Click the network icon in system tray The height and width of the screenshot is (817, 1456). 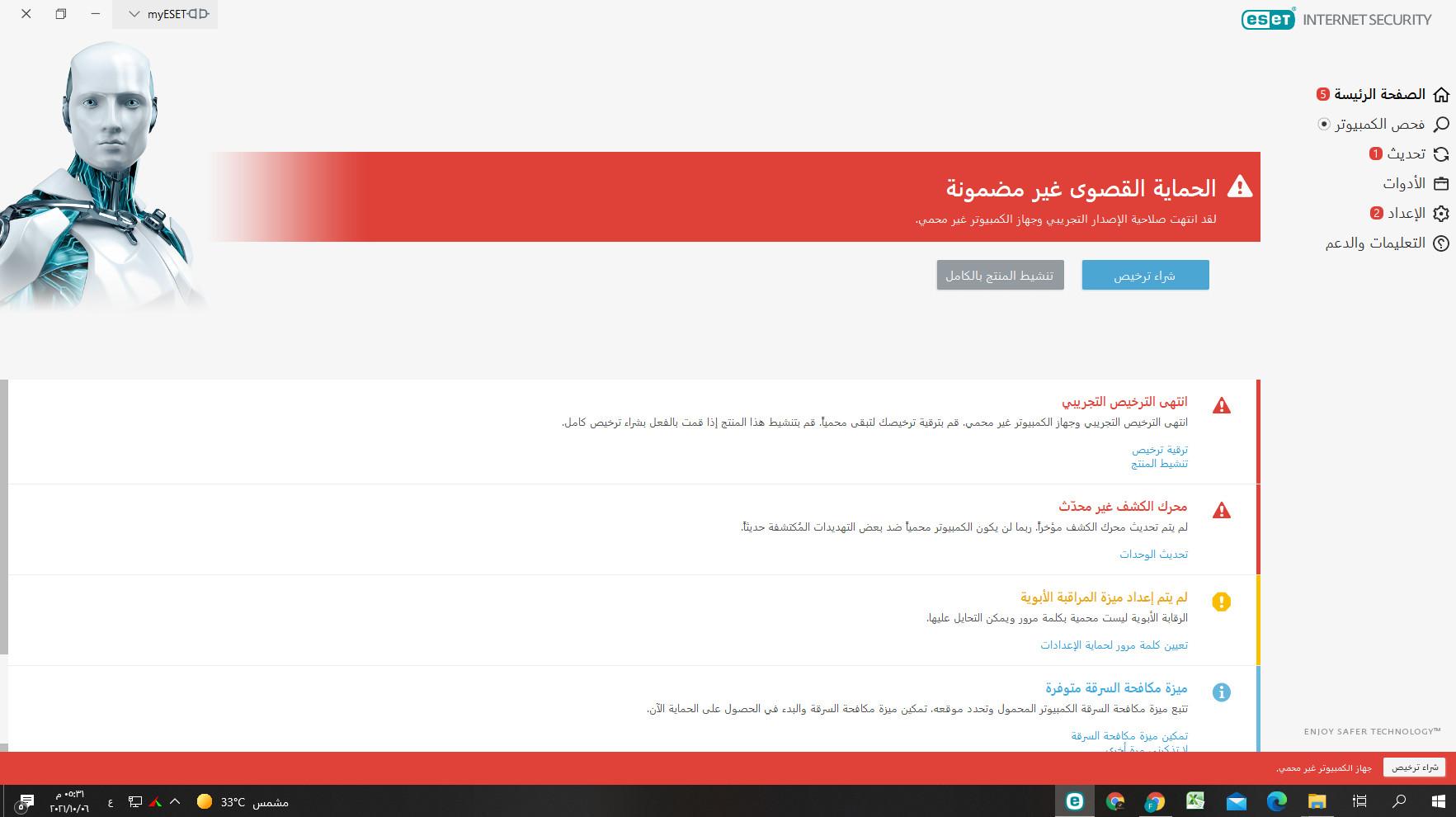point(135,801)
